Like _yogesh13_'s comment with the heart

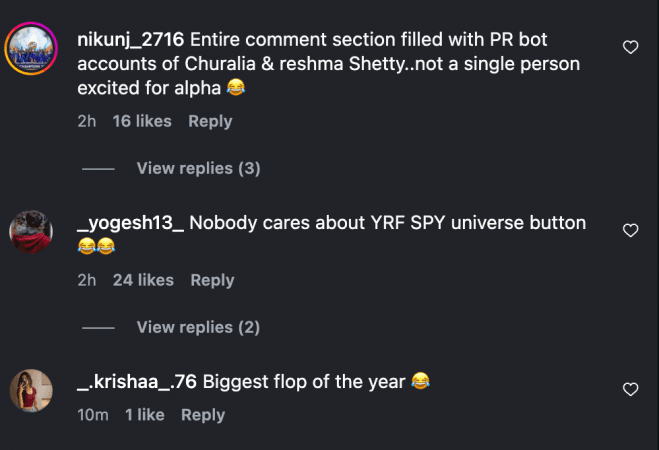pos(630,230)
